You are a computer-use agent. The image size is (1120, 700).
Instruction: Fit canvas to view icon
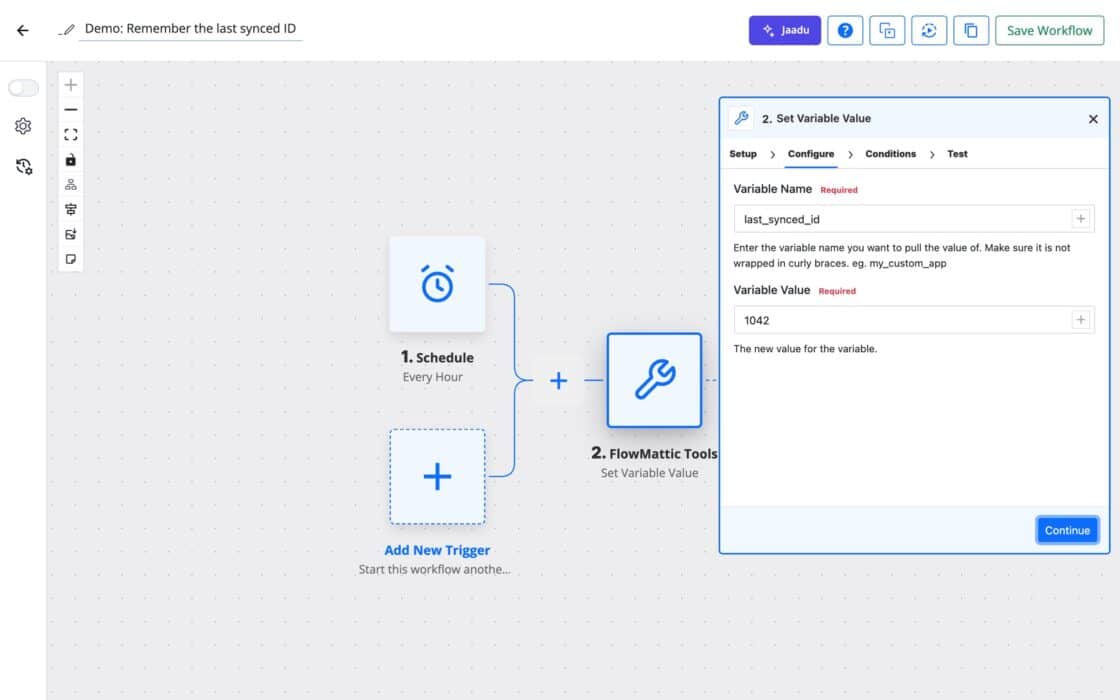pyautogui.click(x=71, y=135)
